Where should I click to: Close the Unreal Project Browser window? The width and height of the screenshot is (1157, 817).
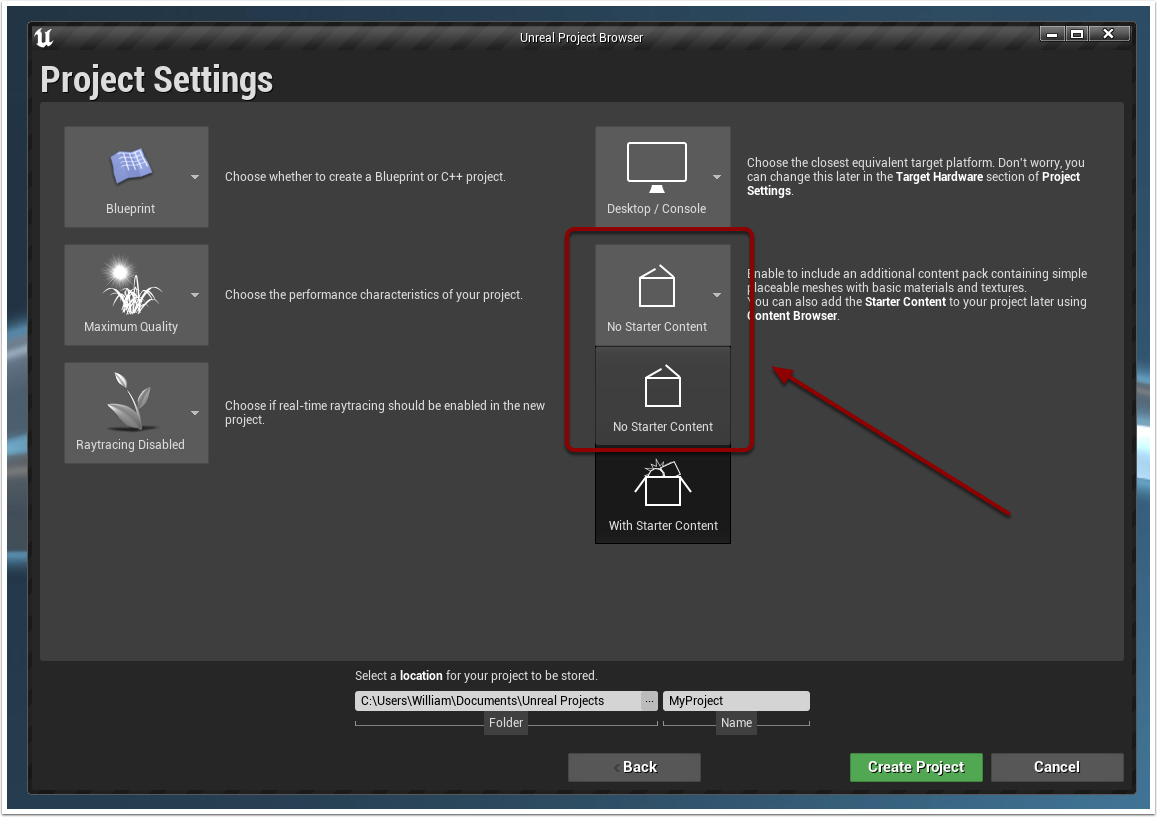pyautogui.click(x=1108, y=34)
